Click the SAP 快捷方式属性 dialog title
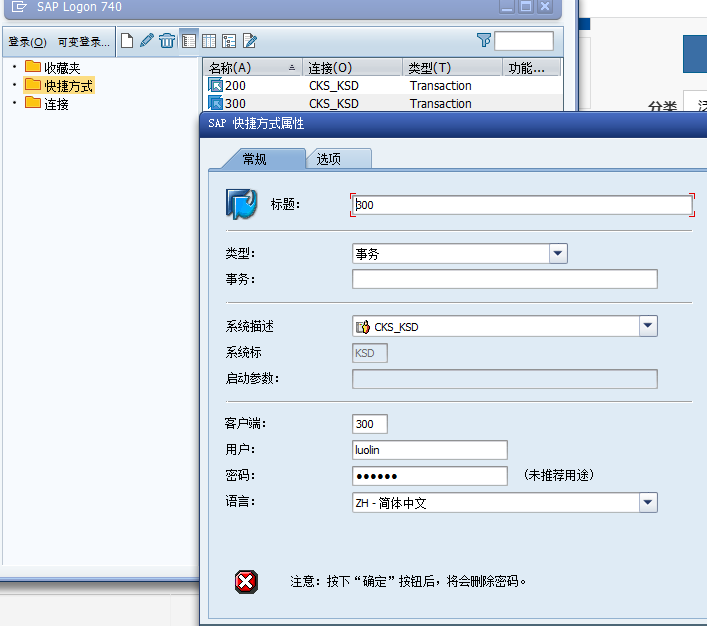The height and width of the screenshot is (626, 707). coord(256,123)
